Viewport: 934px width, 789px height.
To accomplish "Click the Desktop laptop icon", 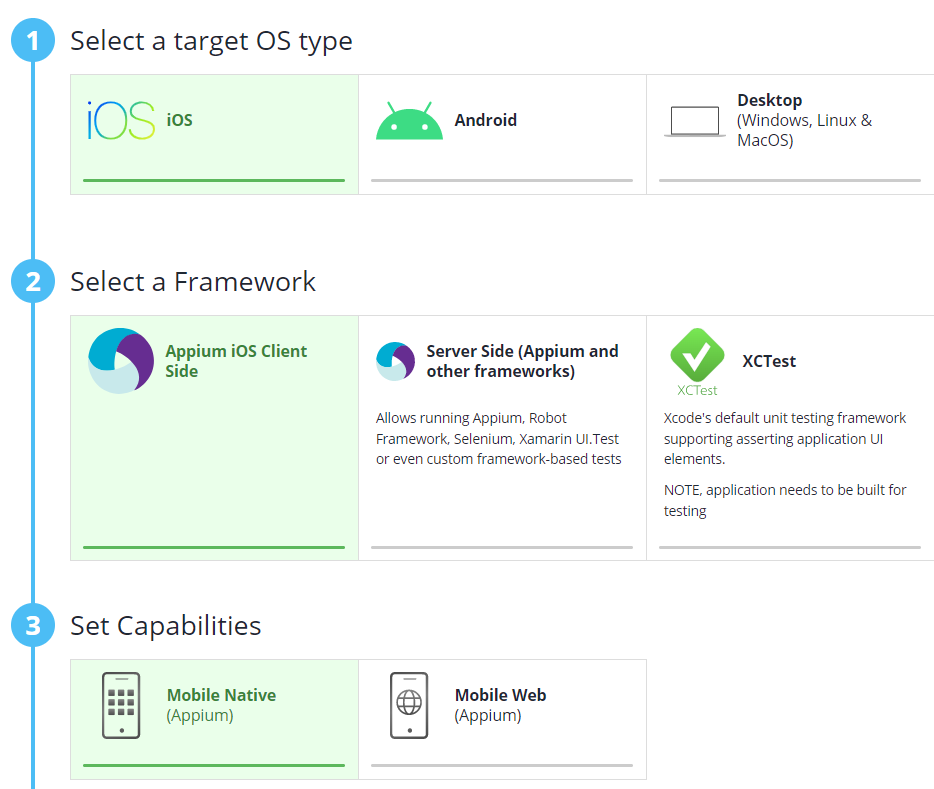I will pyautogui.click(x=694, y=121).
